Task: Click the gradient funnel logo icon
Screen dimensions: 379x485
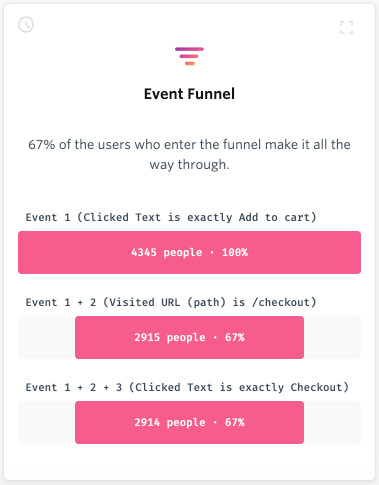Action: 189,56
